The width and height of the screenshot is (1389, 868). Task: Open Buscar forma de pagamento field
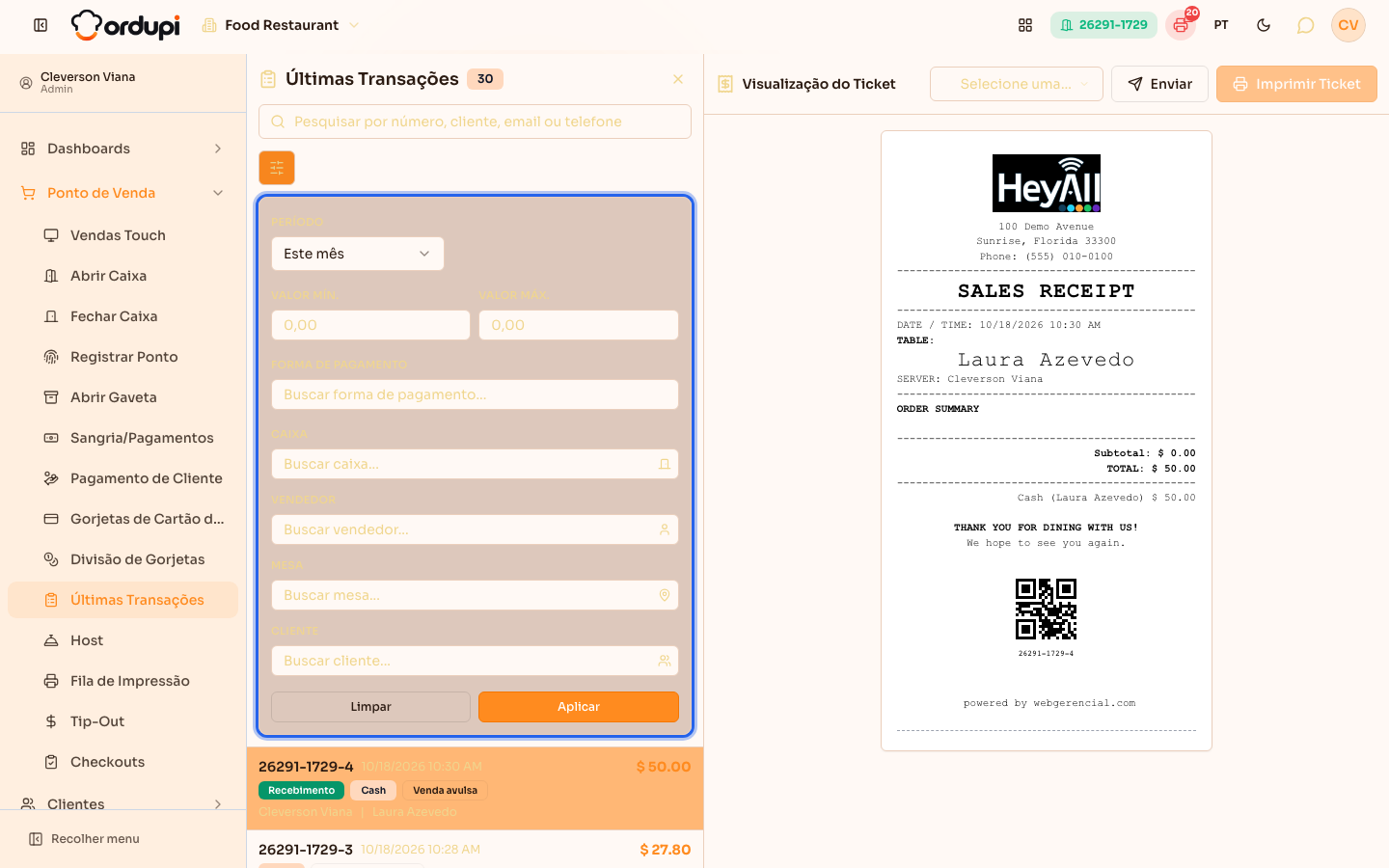tap(475, 394)
